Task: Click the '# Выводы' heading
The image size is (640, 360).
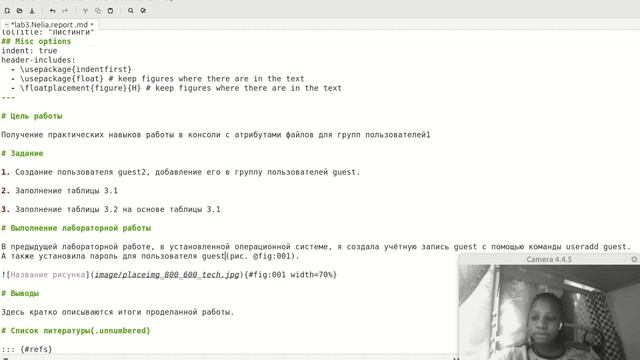Action: (20, 293)
